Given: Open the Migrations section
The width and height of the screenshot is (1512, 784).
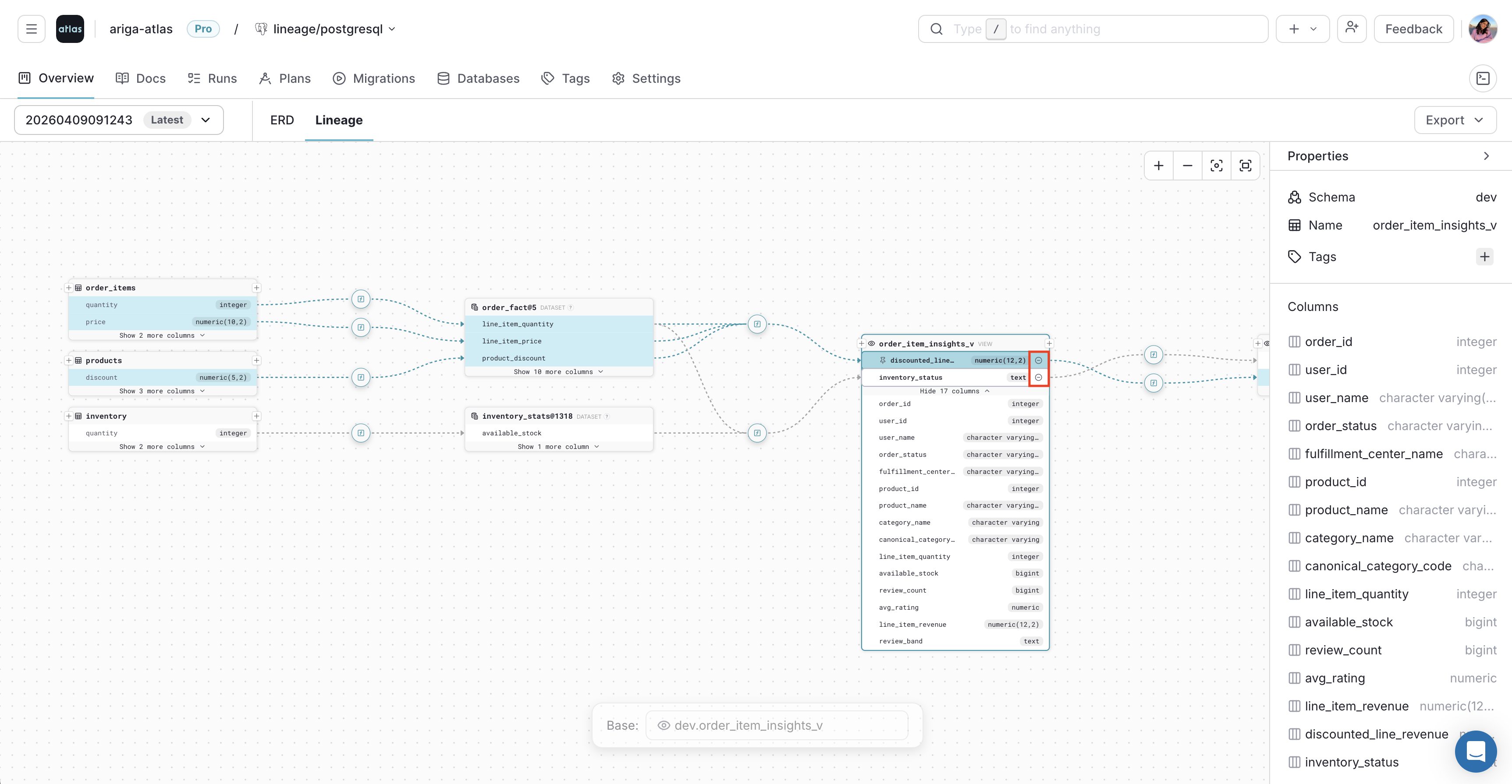Looking at the screenshot, I should tap(374, 78).
